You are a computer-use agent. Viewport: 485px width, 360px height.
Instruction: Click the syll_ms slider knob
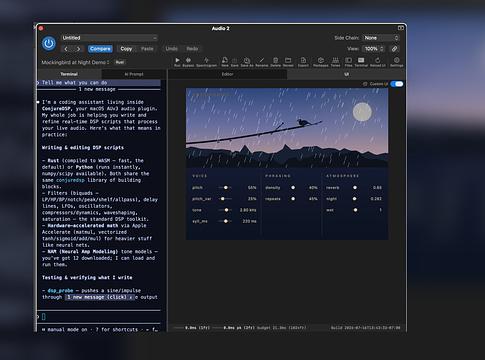click(x=226, y=221)
